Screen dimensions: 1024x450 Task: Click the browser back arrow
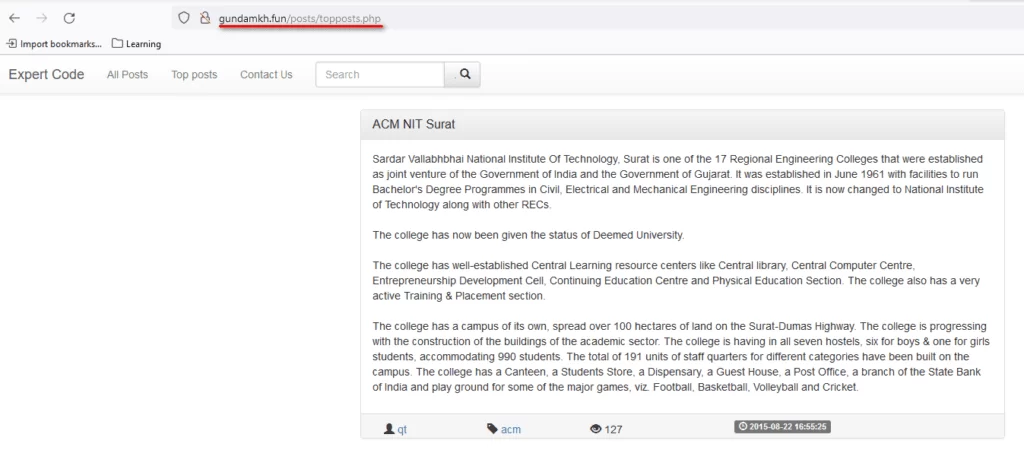click(x=14, y=18)
